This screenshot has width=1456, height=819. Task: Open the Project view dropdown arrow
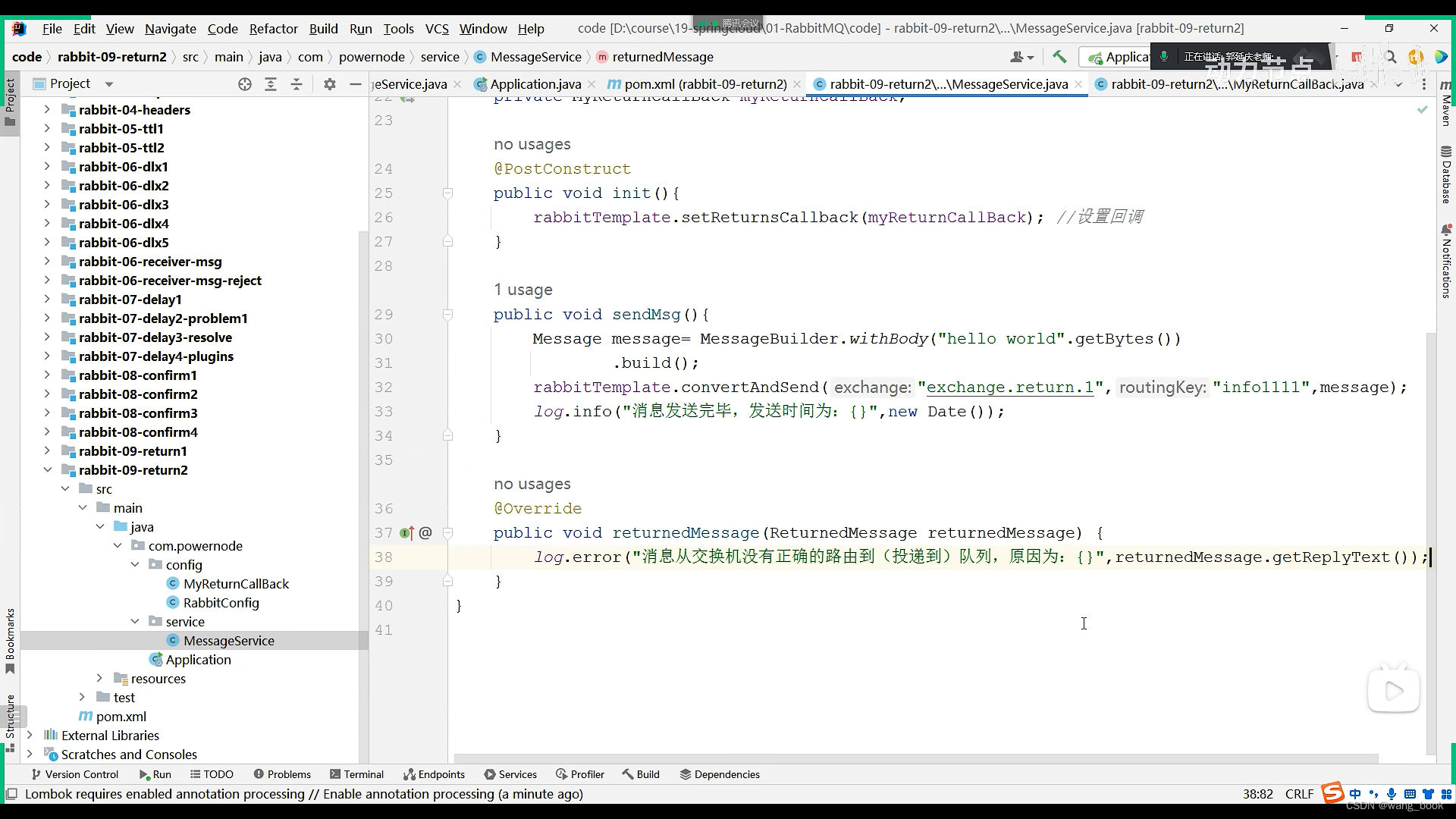pos(109,84)
